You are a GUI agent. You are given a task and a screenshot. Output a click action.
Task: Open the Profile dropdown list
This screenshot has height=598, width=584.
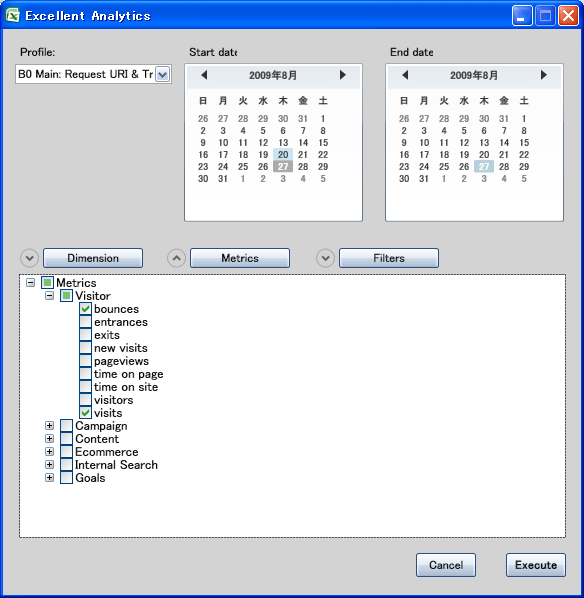click(163, 74)
